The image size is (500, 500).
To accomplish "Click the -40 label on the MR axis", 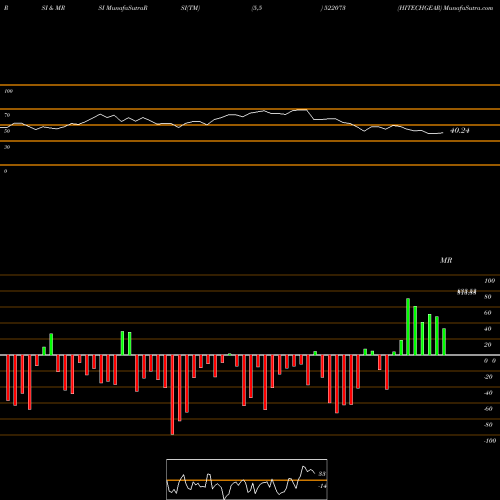I will 488,393.
